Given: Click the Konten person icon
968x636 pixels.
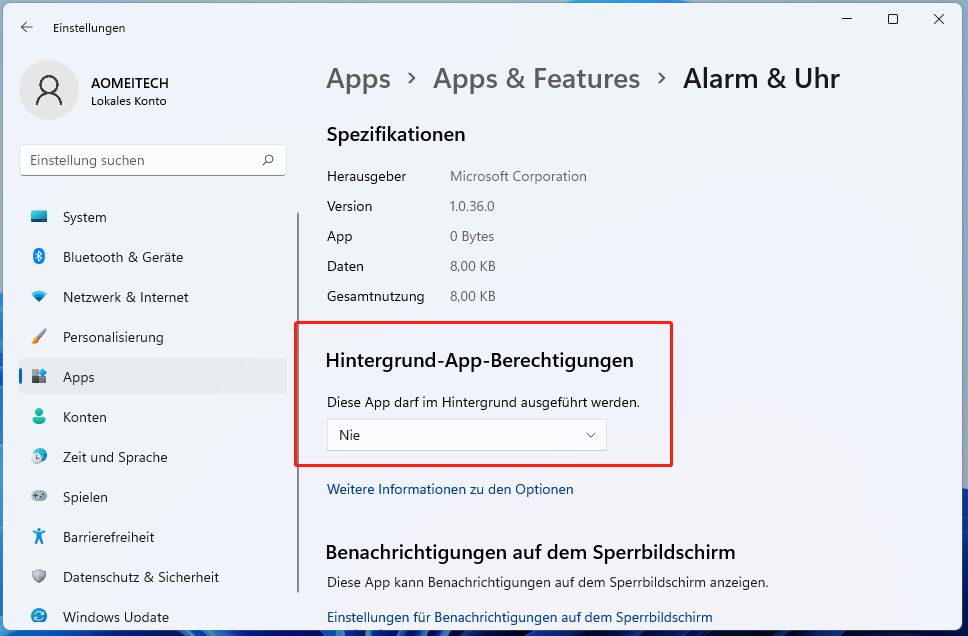Looking at the screenshot, I should pos(39,417).
